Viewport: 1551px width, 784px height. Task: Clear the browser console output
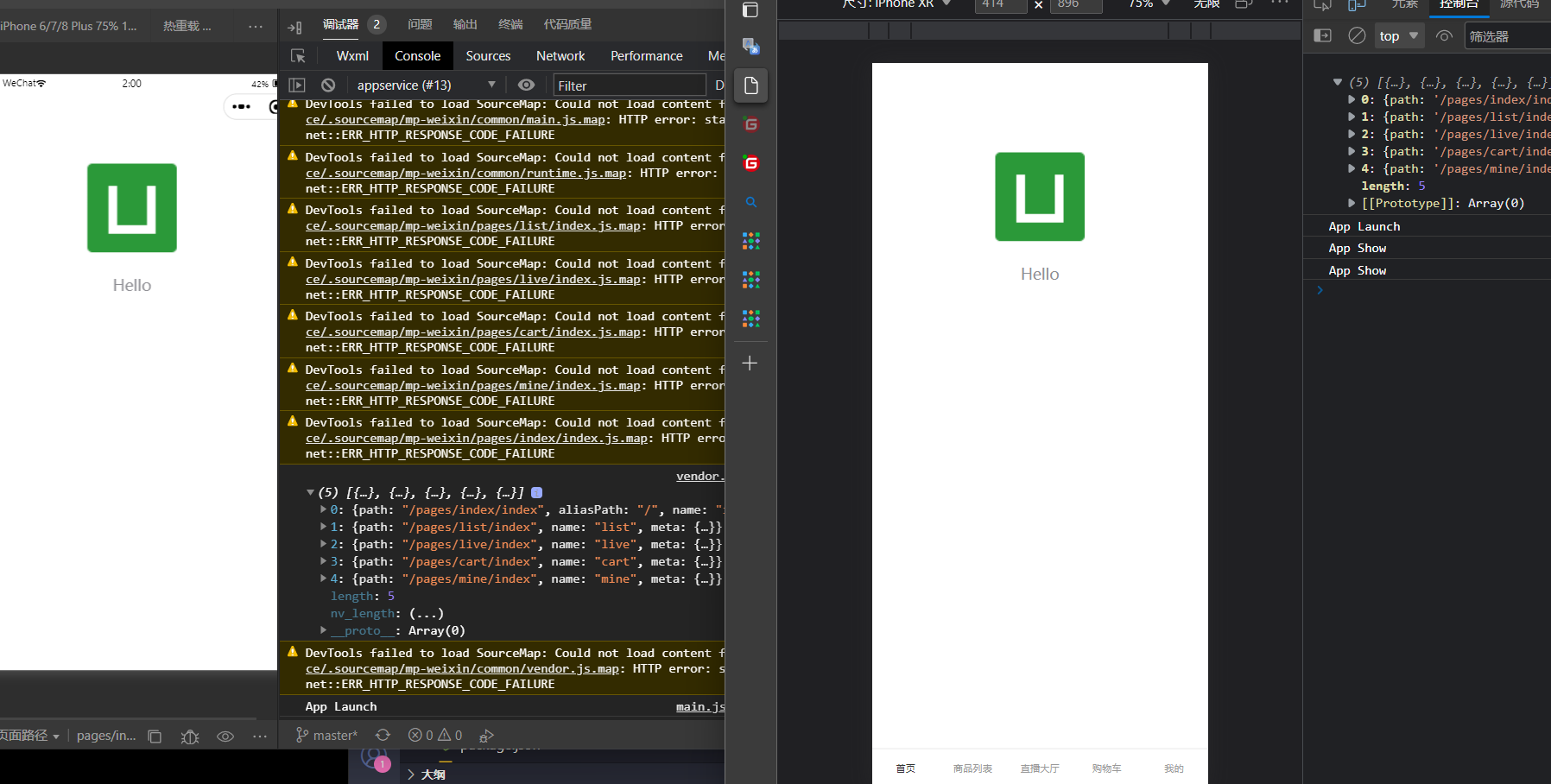pyautogui.click(x=1357, y=35)
